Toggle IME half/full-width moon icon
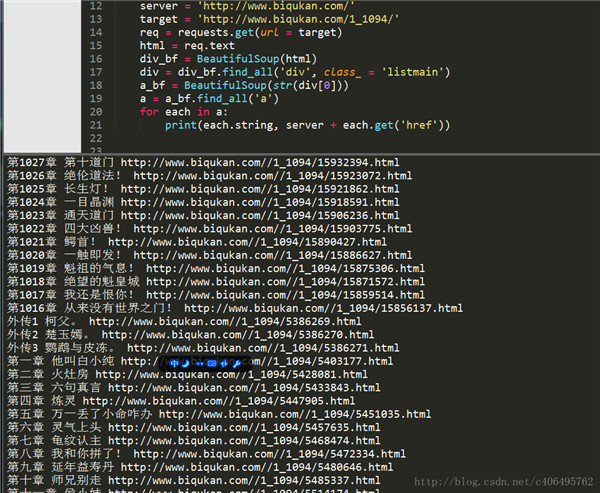Viewport: 600px width, 493px height. tap(186, 363)
